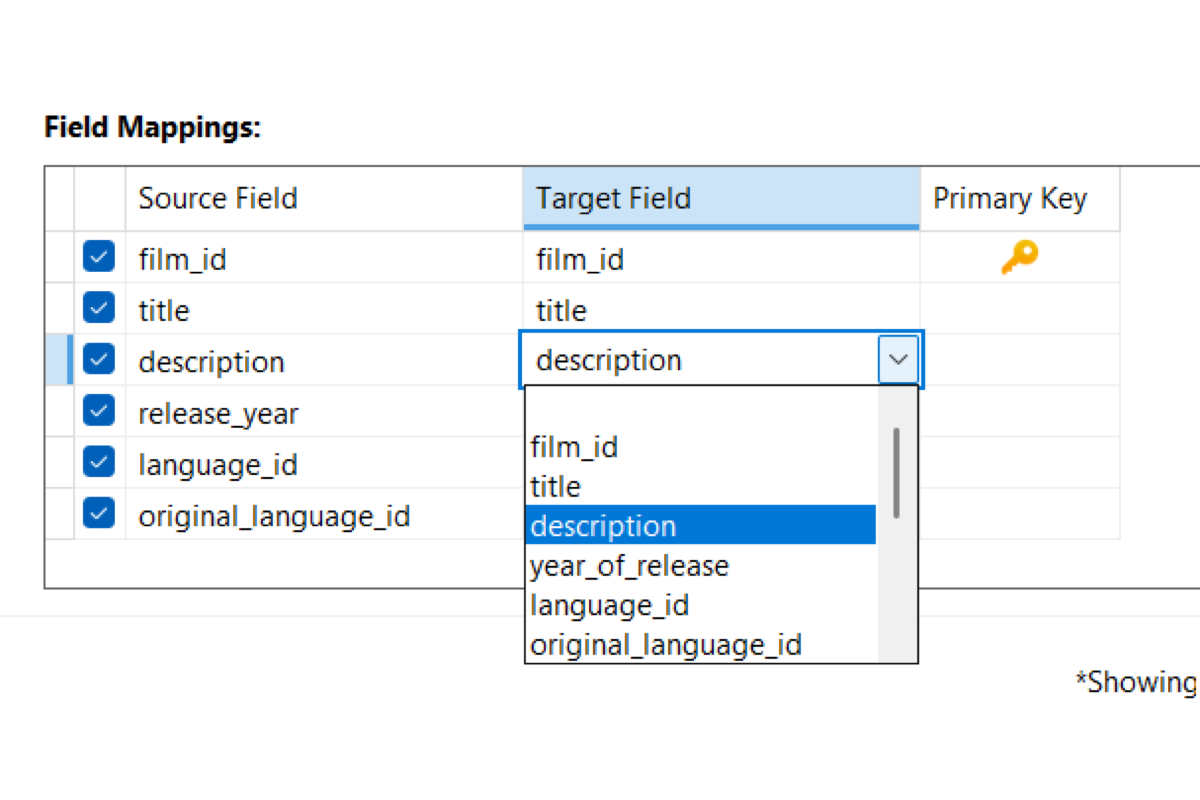Uncheck the title source field checkbox

(x=98, y=308)
